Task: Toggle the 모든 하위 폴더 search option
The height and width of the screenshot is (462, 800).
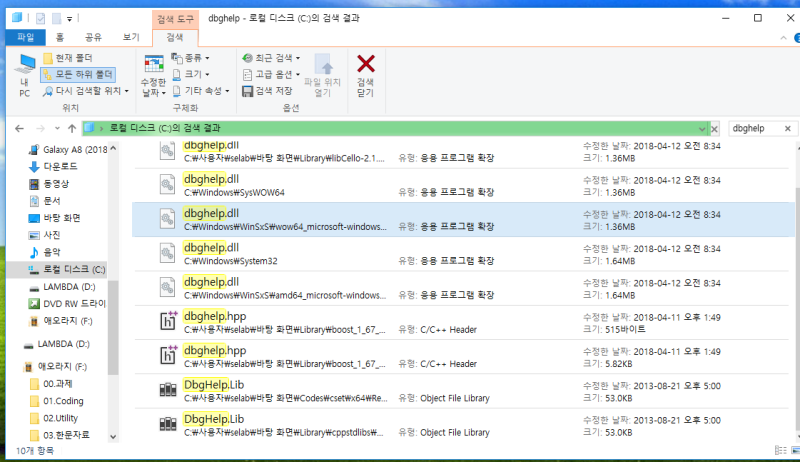Action: point(78,74)
